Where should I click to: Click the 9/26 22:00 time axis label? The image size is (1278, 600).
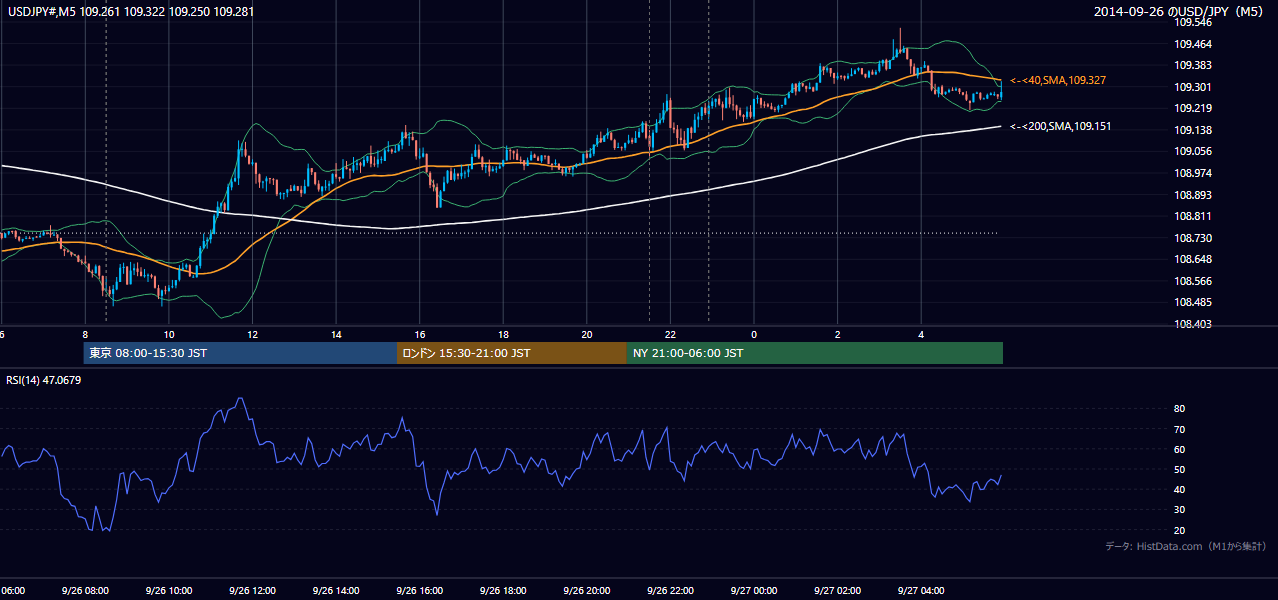(670, 590)
